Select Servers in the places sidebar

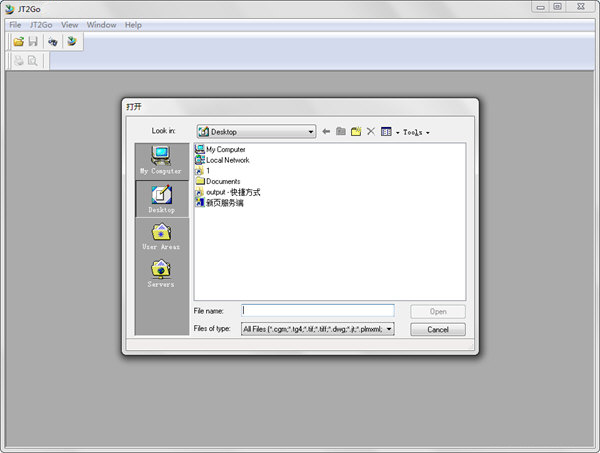pyautogui.click(x=160, y=272)
